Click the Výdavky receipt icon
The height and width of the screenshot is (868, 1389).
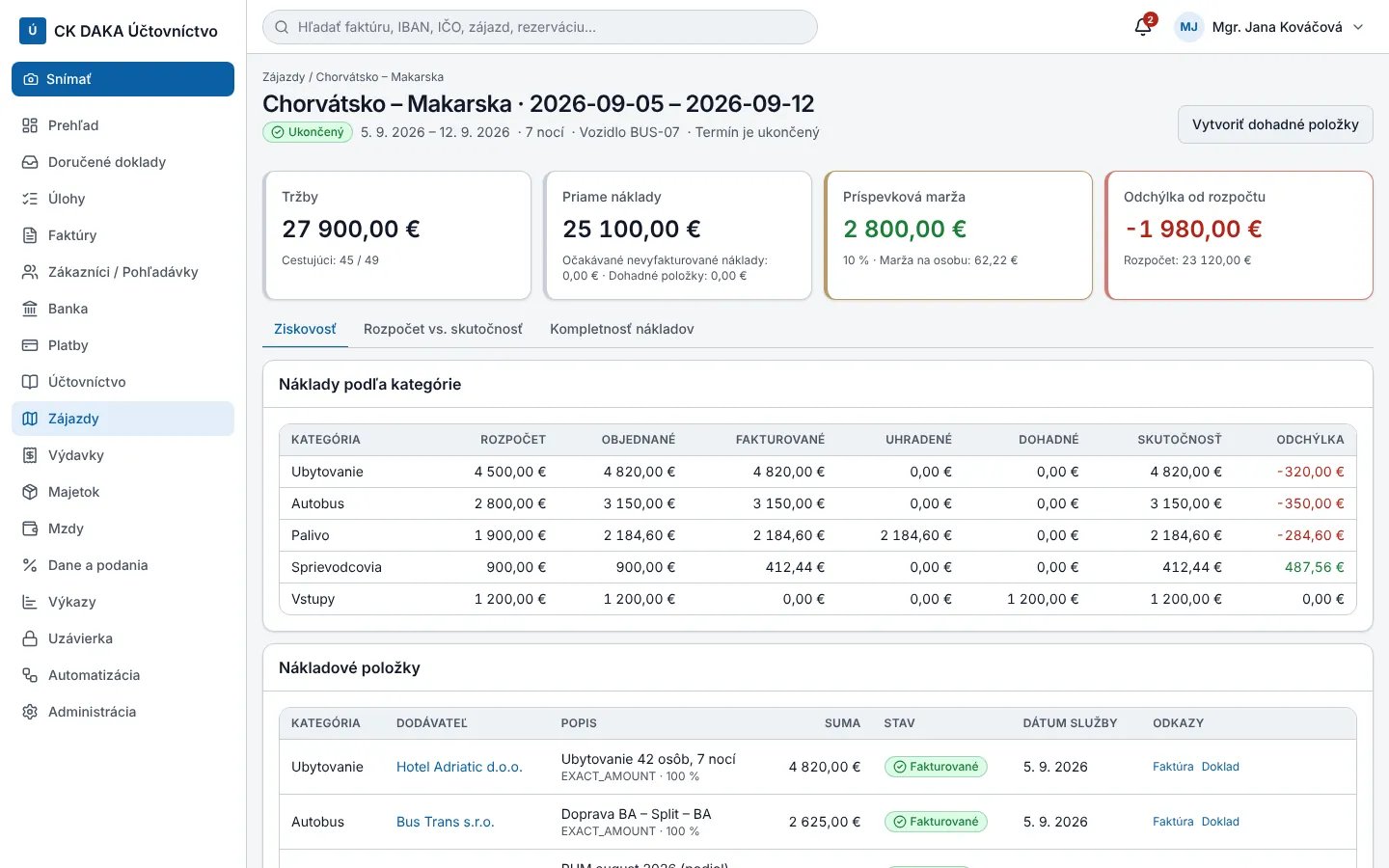pos(30,455)
